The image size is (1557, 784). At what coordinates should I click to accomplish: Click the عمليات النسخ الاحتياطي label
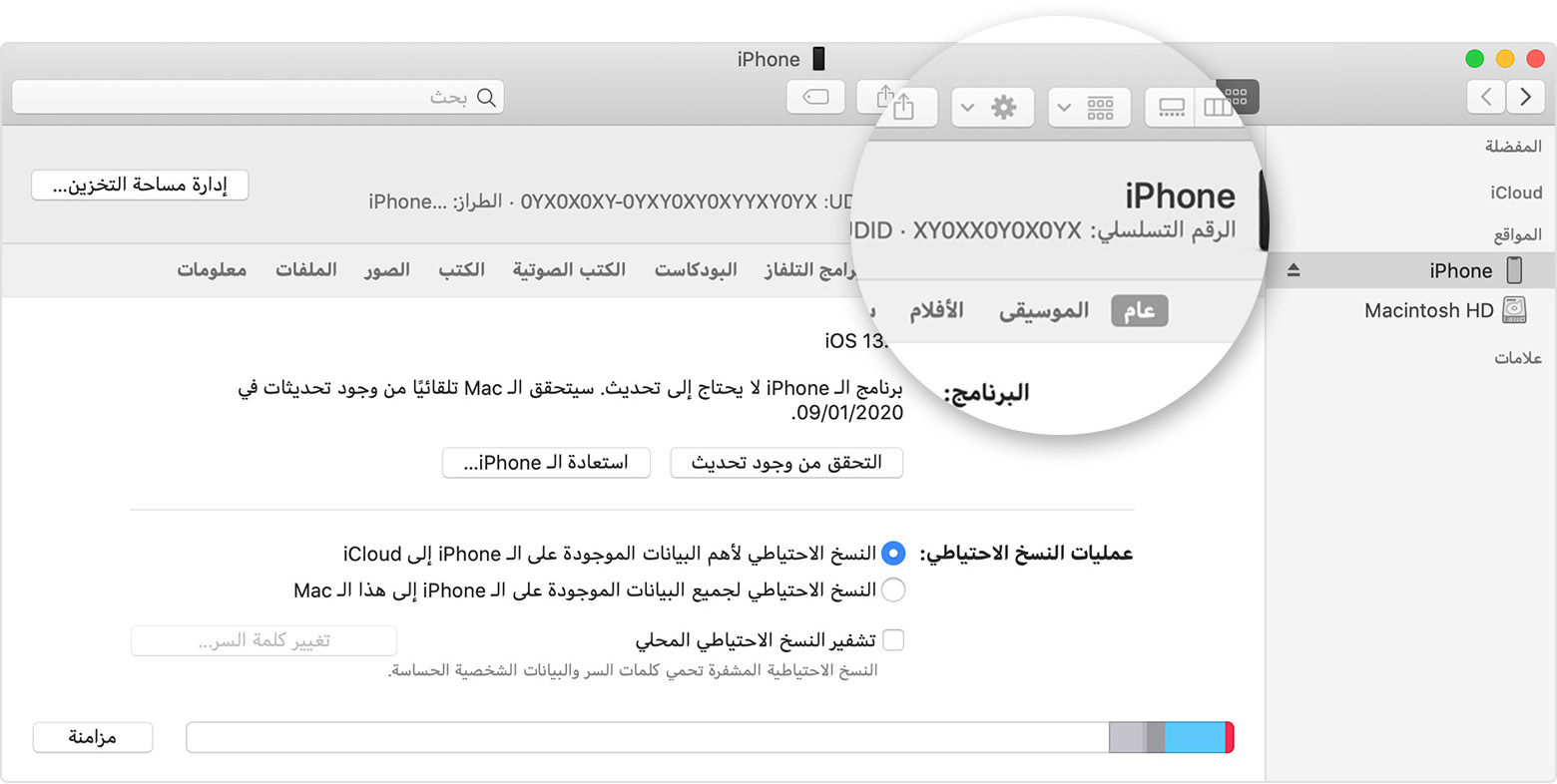tap(1026, 554)
